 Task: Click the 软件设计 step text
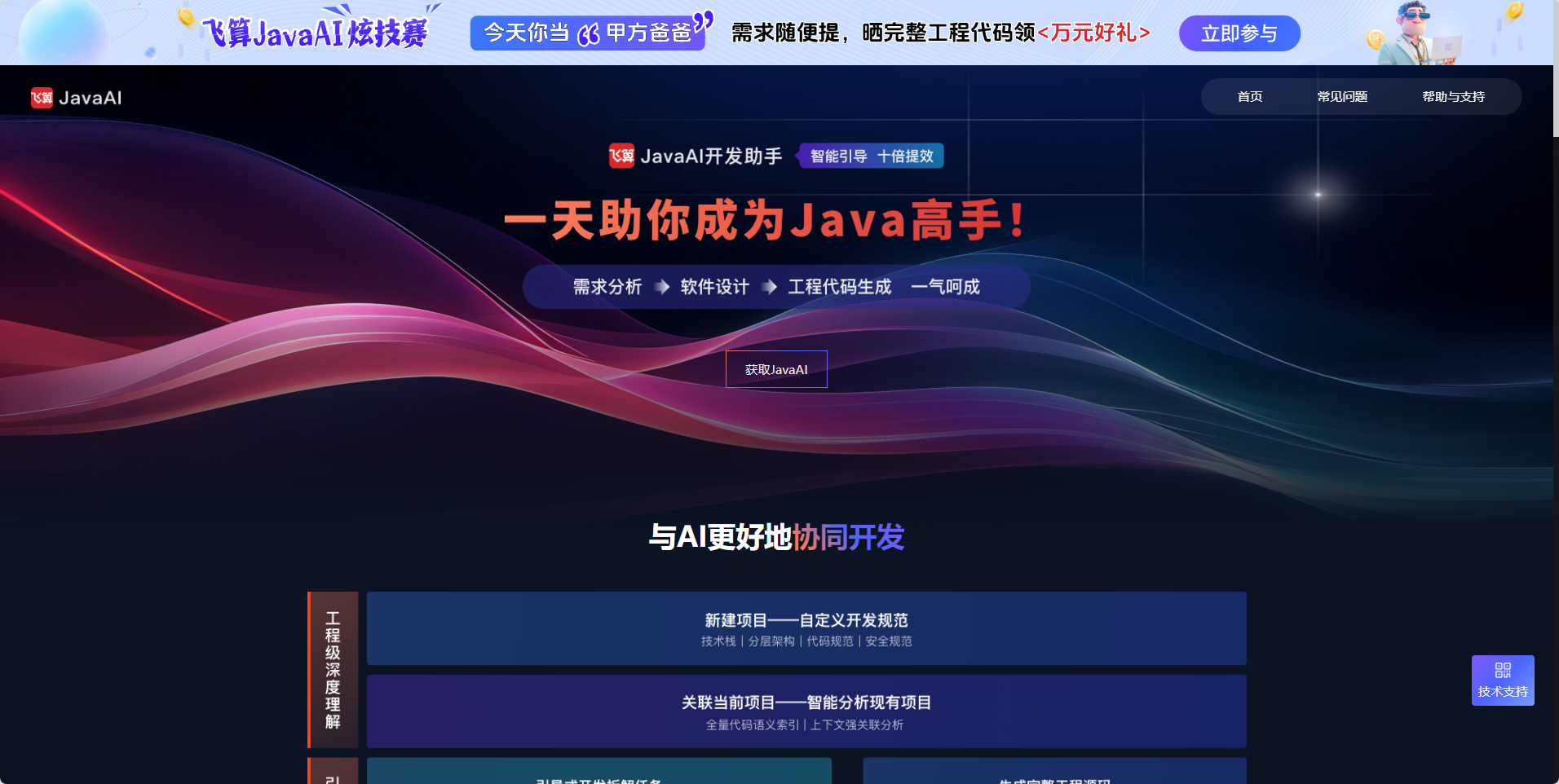pos(715,287)
